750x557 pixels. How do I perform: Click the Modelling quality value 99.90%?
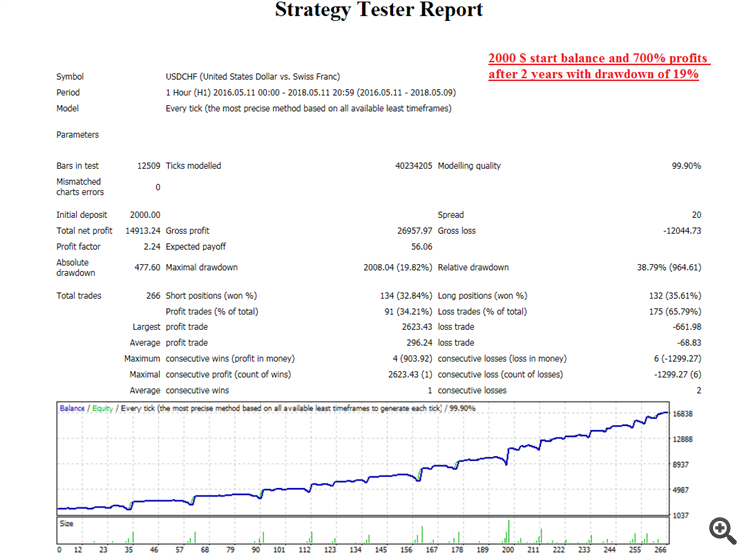[x=686, y=166]
